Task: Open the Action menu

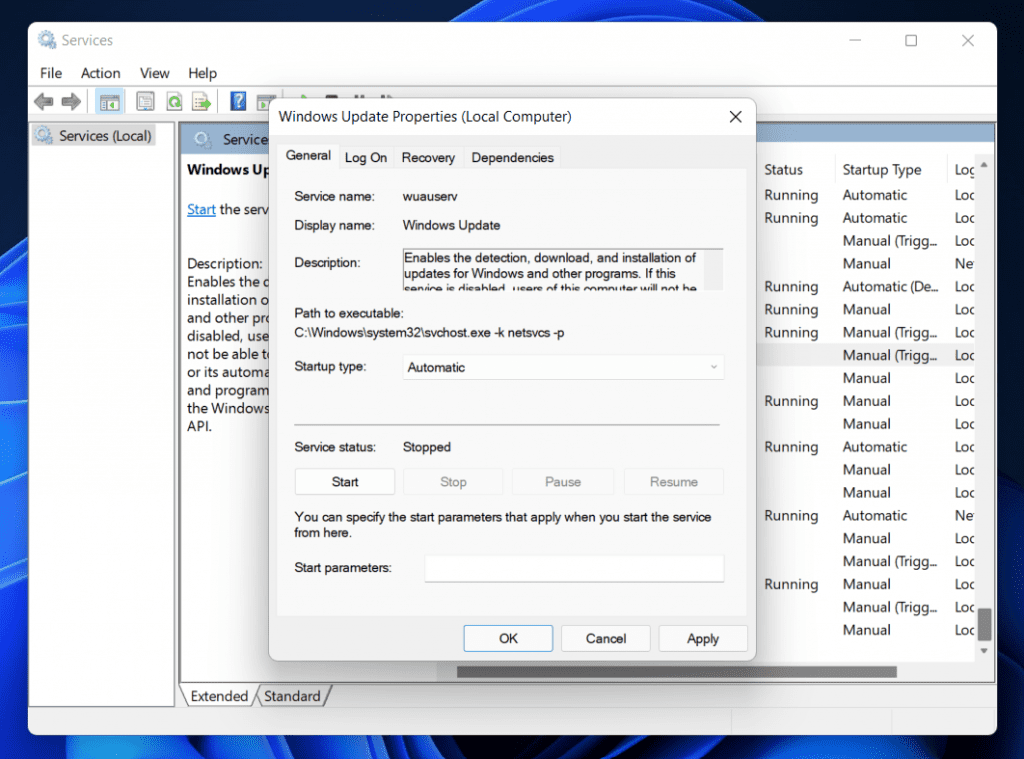Action: click(x=100, y=73)
